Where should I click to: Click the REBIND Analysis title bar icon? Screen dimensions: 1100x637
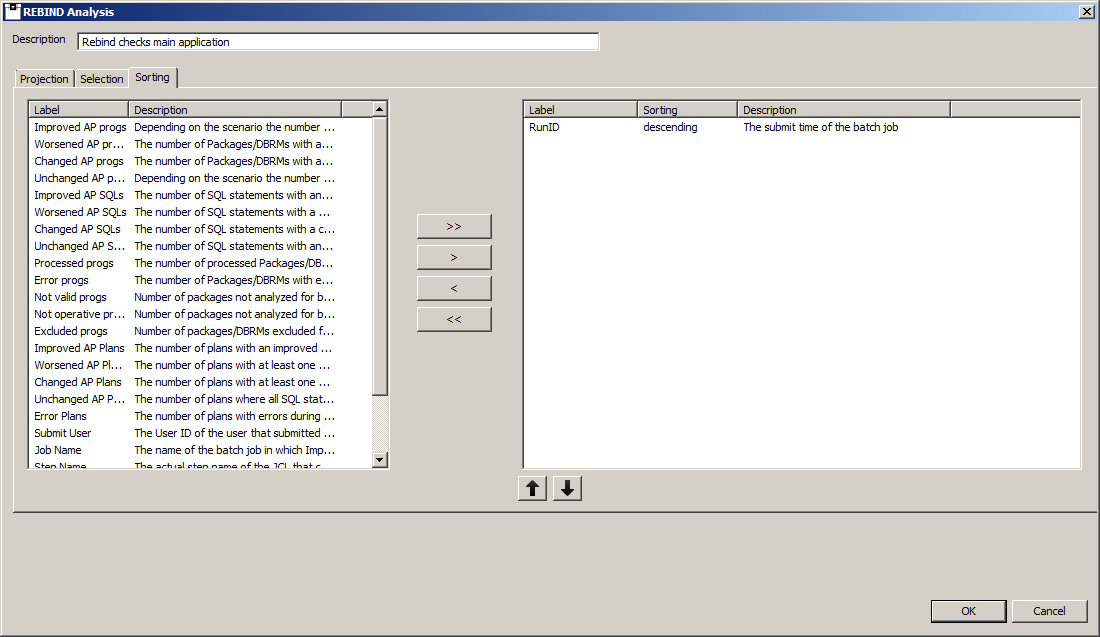coord(13,12)
